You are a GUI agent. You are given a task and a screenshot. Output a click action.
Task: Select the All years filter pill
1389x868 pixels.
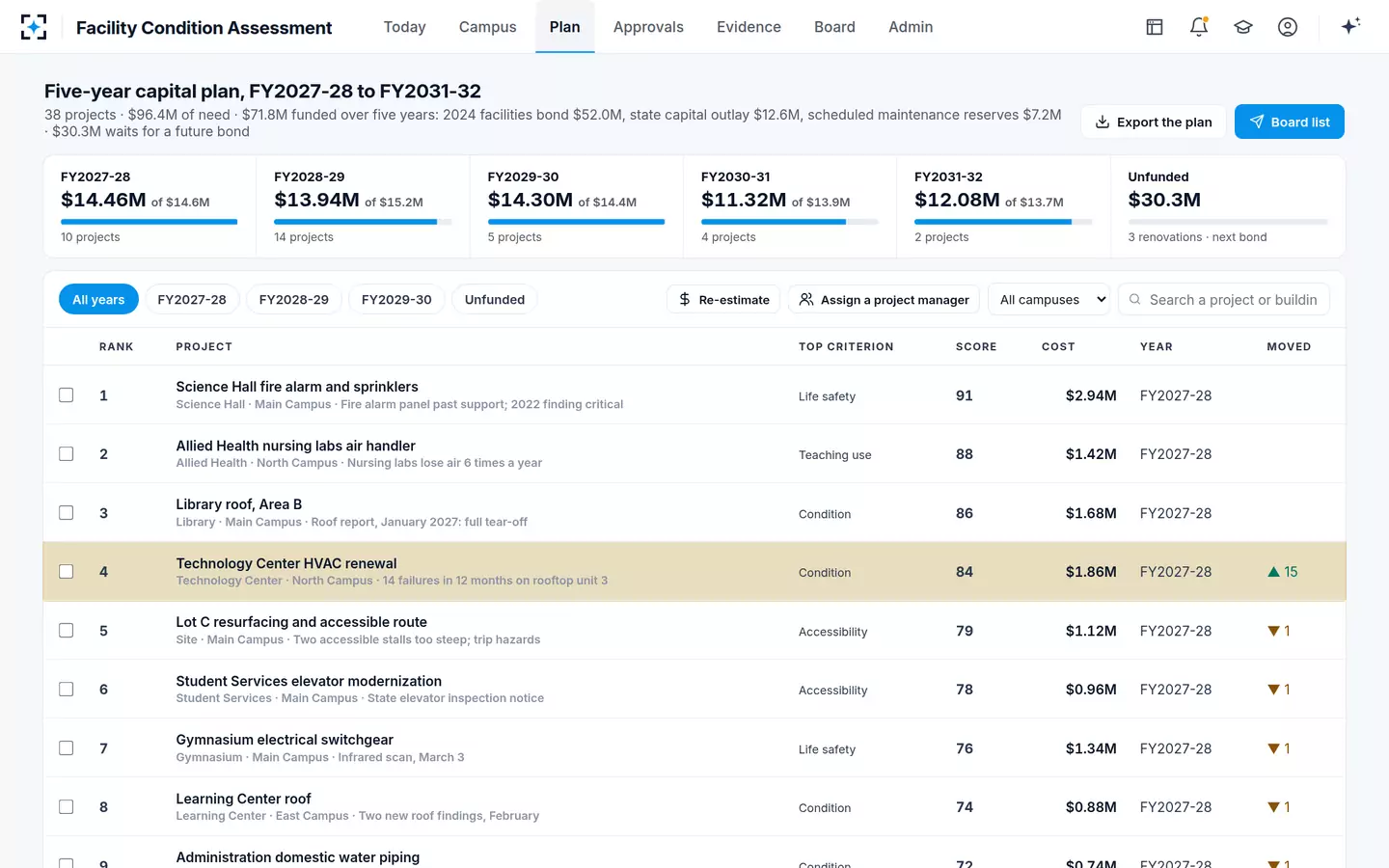(x=98, y=299)
